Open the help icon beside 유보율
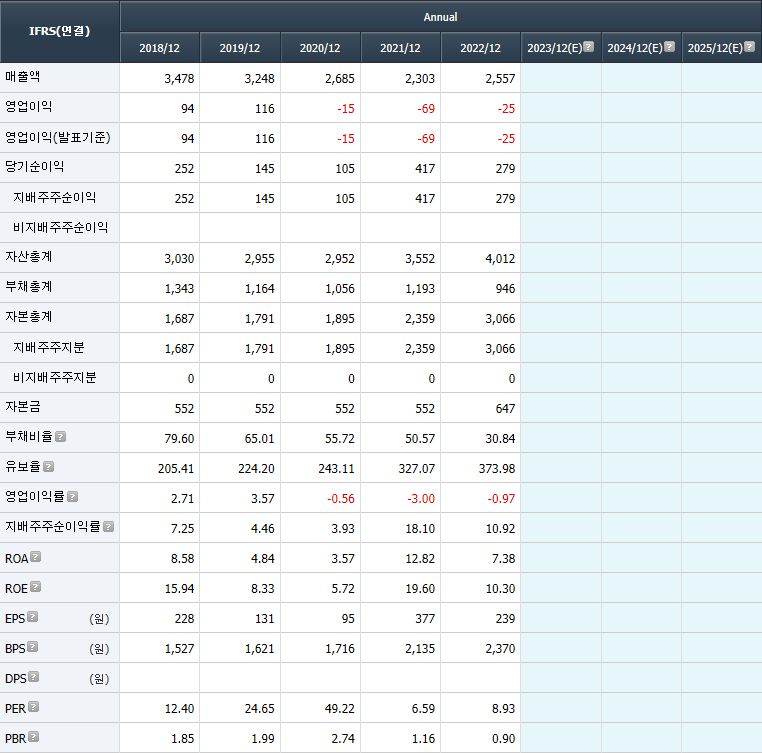The height and width of the screenshot is (753, 762). point(48,467)
